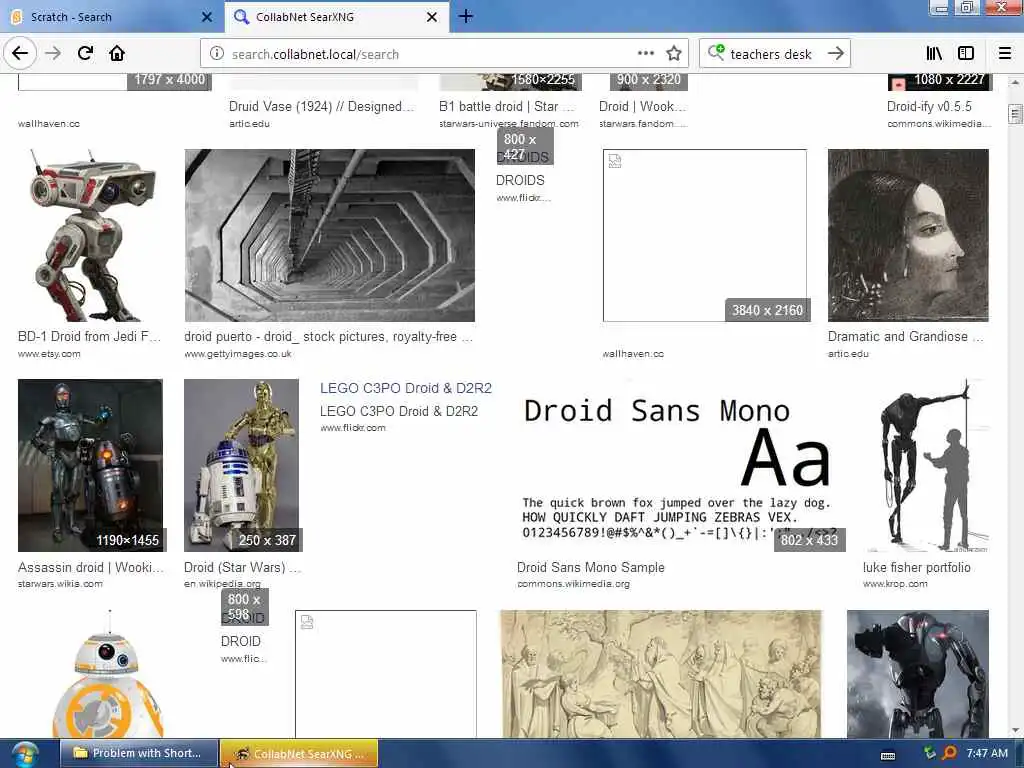Screen dimensions: 1024x768
Task: Open the C-3PO and R2-D2 image
Action: coord(242,466)
